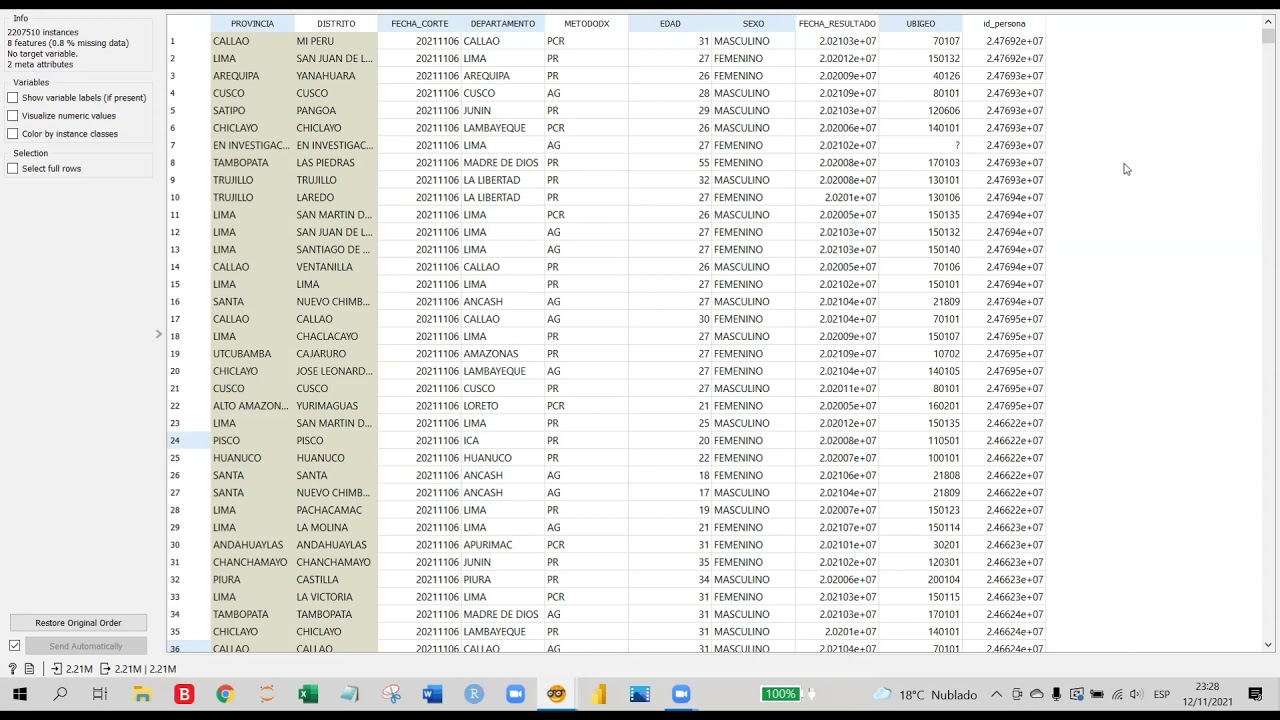Launch the red B app on taskbar
Image resolution: width=1280 pixels, height=720 pixels.
tap(184, 694)
